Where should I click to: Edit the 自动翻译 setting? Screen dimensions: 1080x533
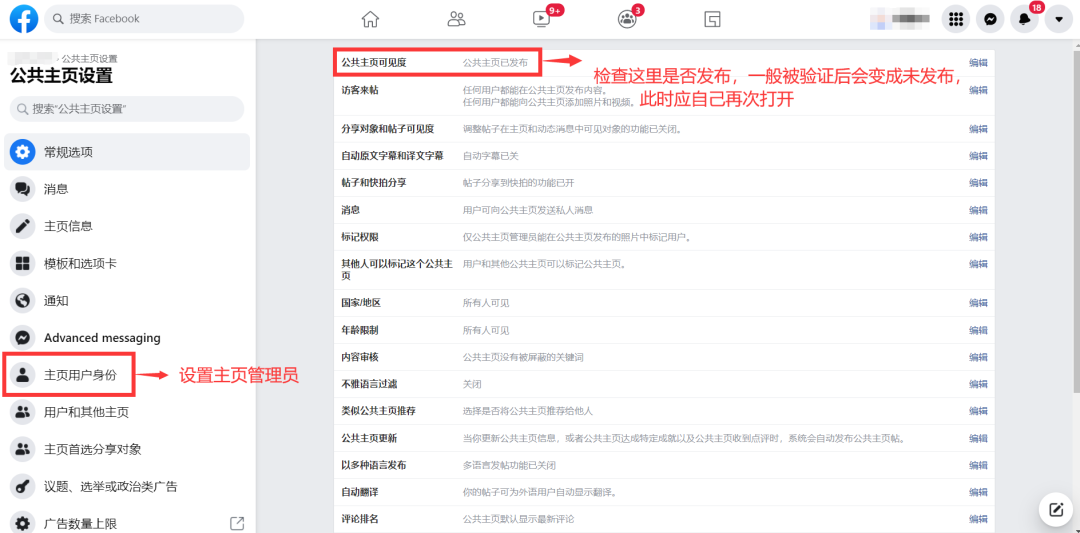point(978,492)
